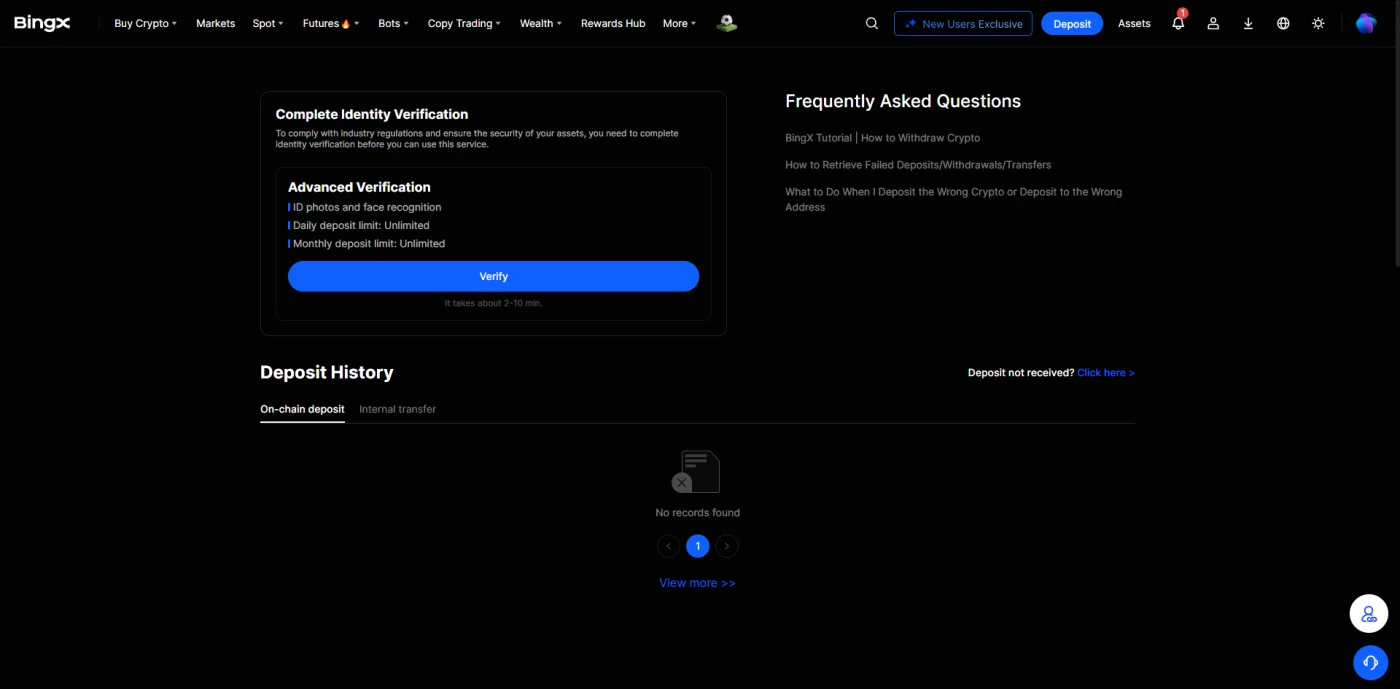Viewport: 1400px width, 689px height.
Task: Open the user profile icon
Action: 1213,23
